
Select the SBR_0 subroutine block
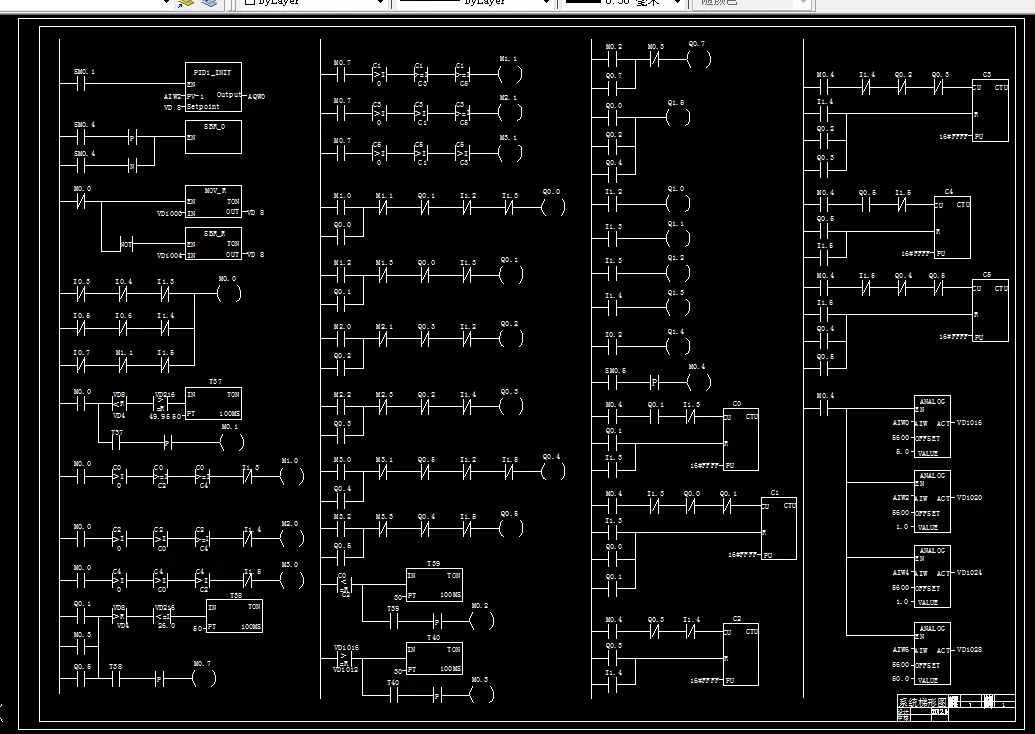pyautogui.click(x=213, y=137)
